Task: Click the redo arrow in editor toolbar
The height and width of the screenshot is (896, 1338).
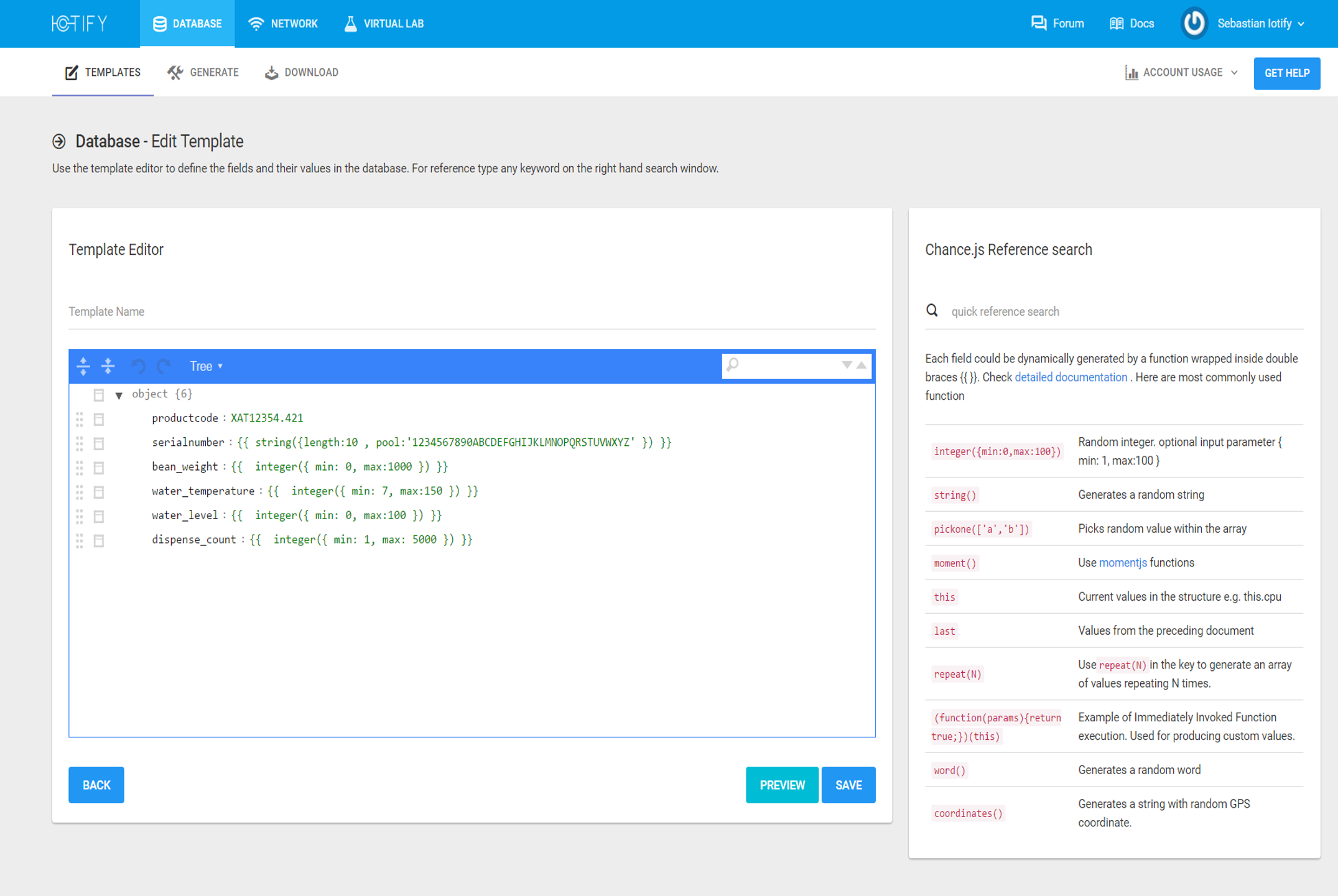Action: 164,366
